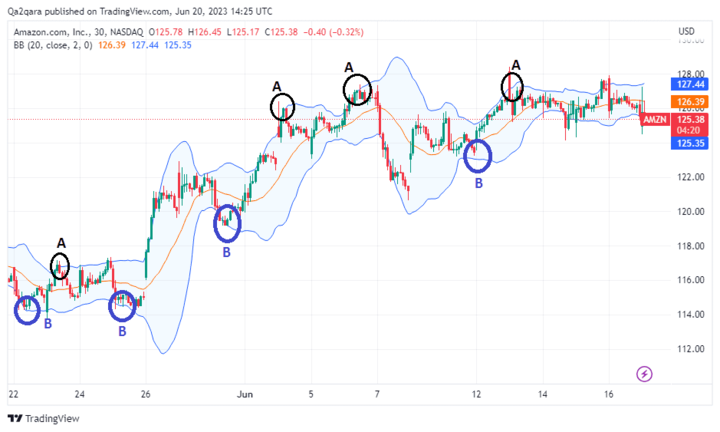Viewport: 720px width, 432px height.
Task: Click the purple lightning bolt icon
Action: coord(645,374)
